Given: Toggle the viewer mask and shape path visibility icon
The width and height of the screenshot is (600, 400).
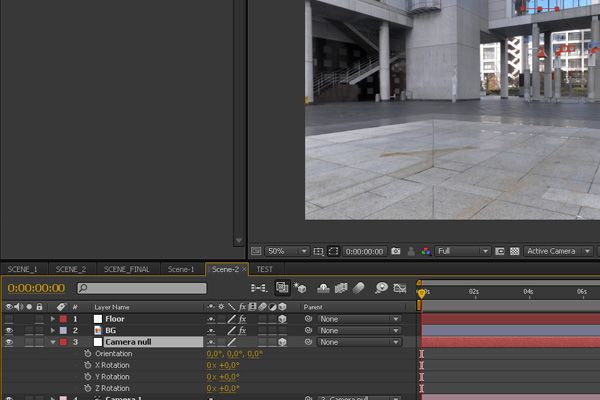Looking at the screenshot, I should click(333, 251).
